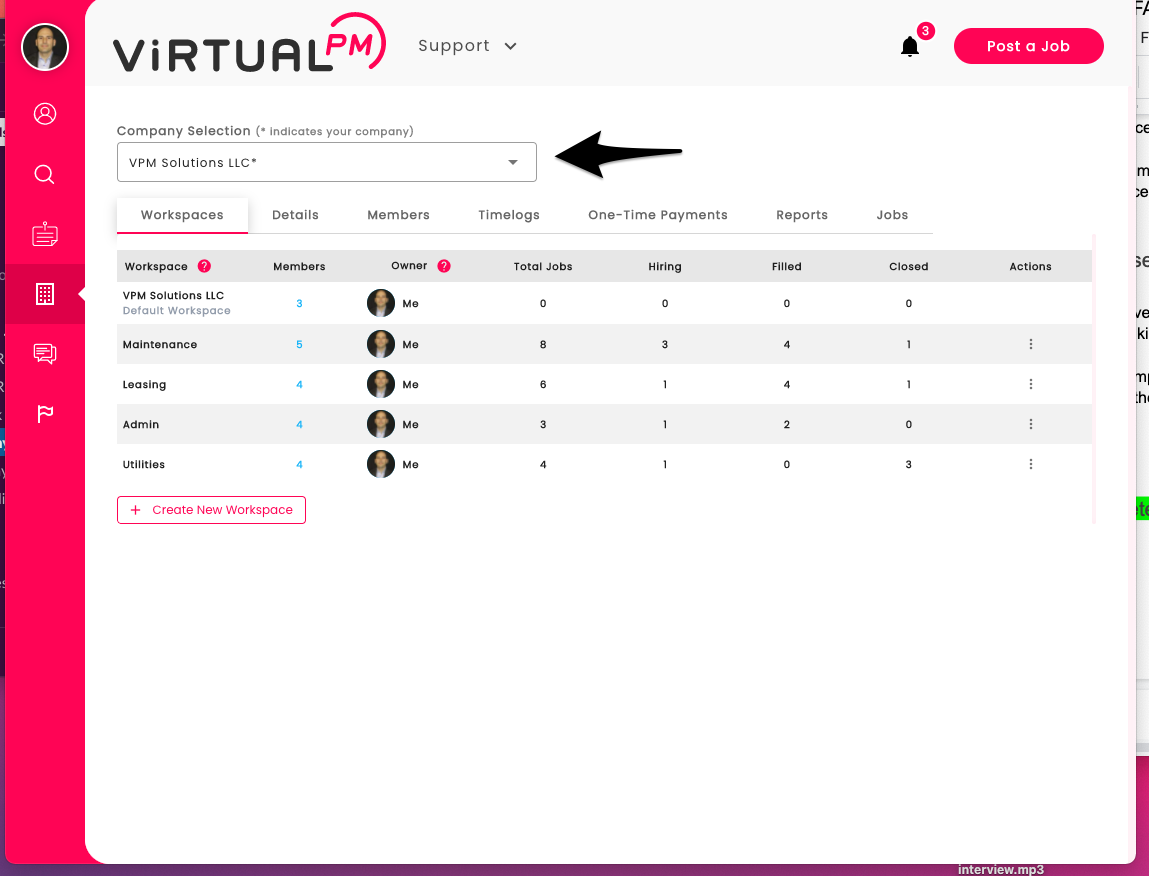This screenshot has height=876, width=1149.
Task: Open the search sidebar icon
Action: click(x=45, y=174)
